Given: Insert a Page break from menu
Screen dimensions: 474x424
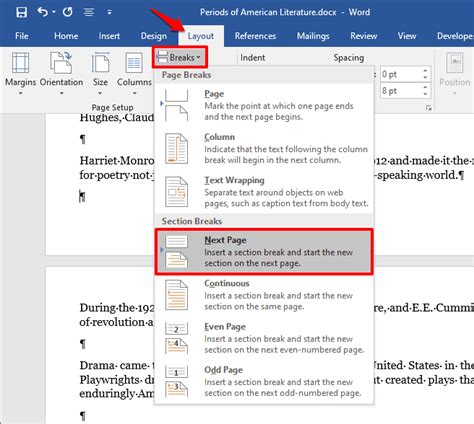Looking at the screenshot, I should point(264,105).
